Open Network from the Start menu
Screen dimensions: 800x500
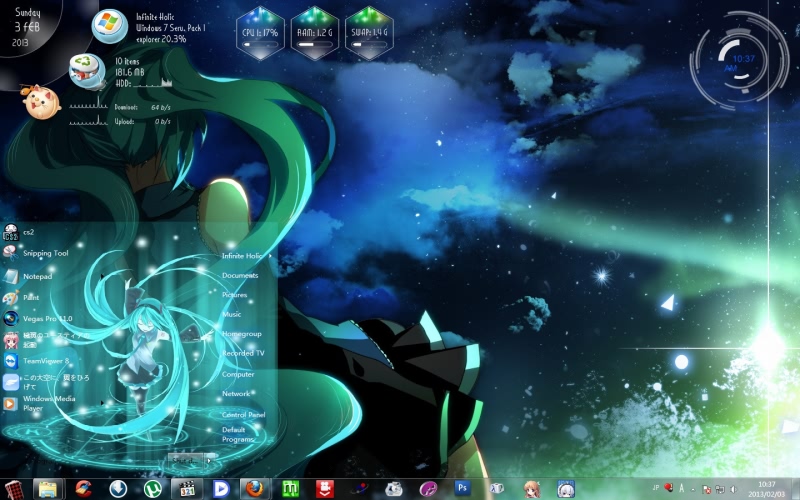point(236,393)
